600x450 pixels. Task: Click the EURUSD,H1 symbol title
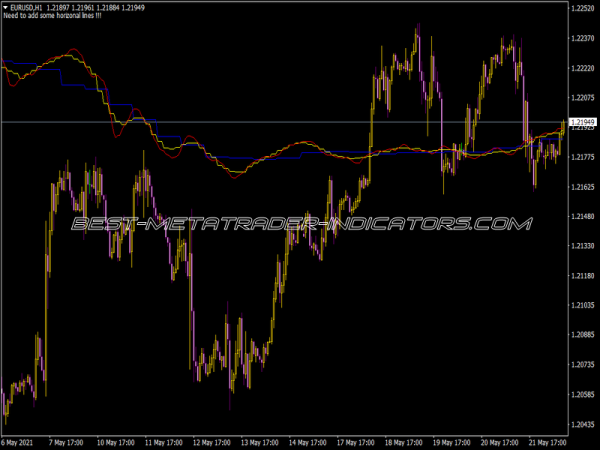pos(29,8)
